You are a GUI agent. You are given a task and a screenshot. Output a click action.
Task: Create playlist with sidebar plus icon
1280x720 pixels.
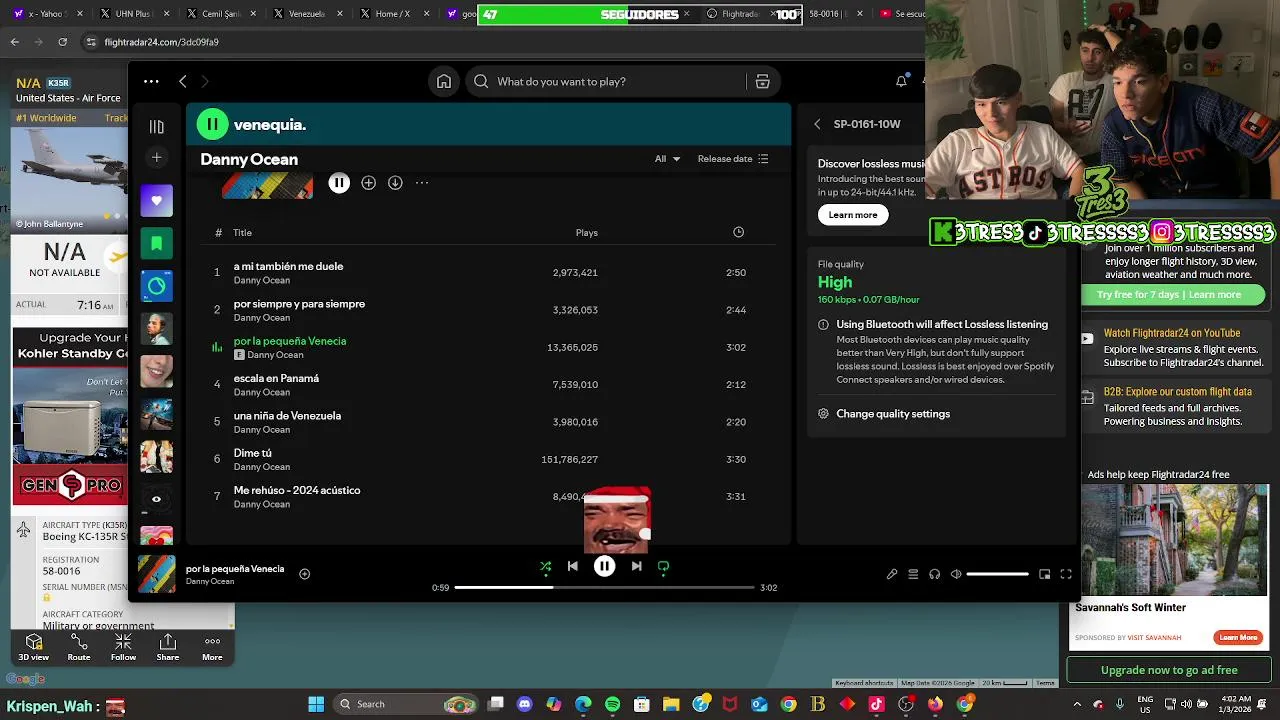[x=156, y=157]
